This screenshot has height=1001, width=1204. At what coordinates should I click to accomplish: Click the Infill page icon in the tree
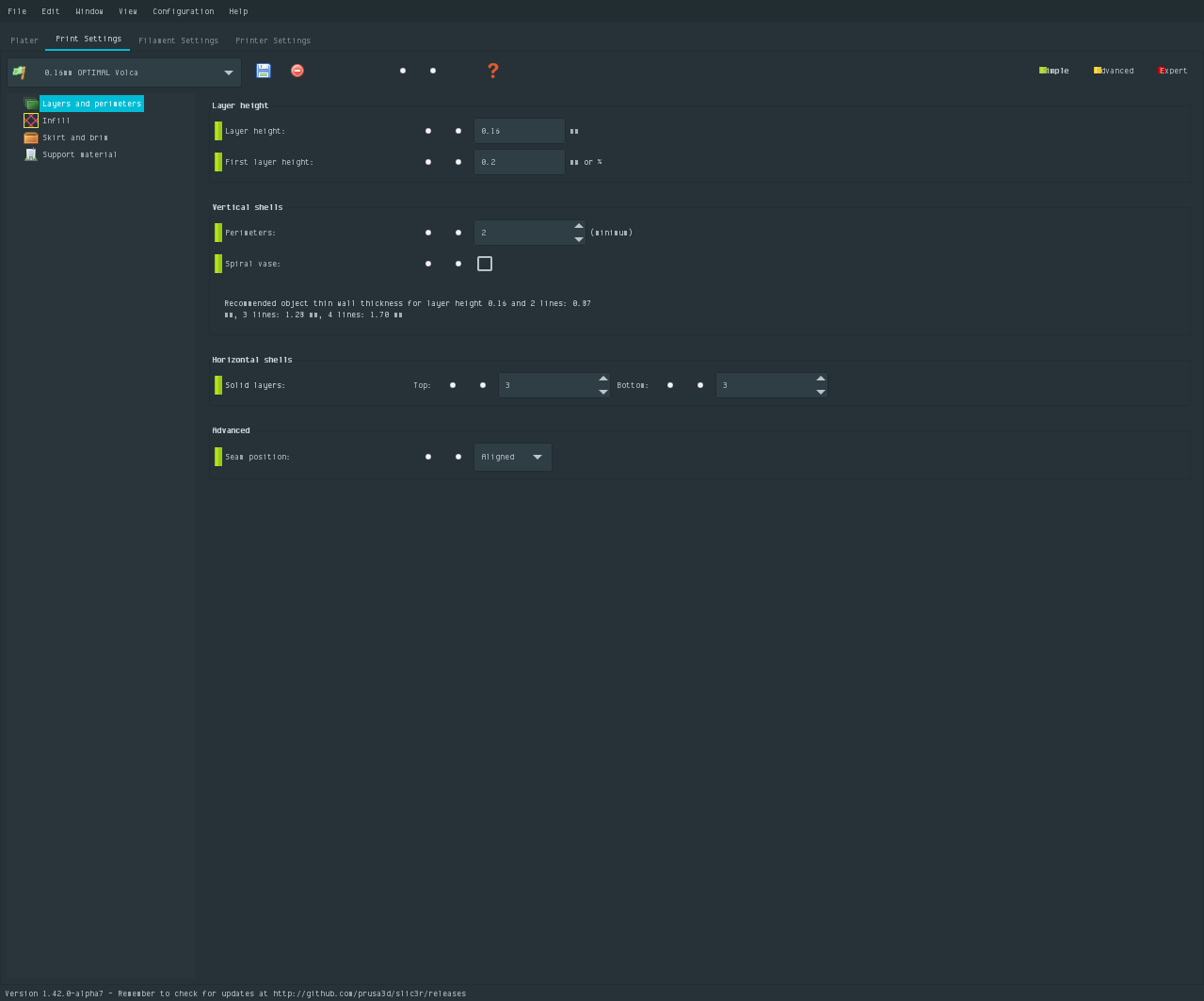pyautogui.click(x=31, y=121)
